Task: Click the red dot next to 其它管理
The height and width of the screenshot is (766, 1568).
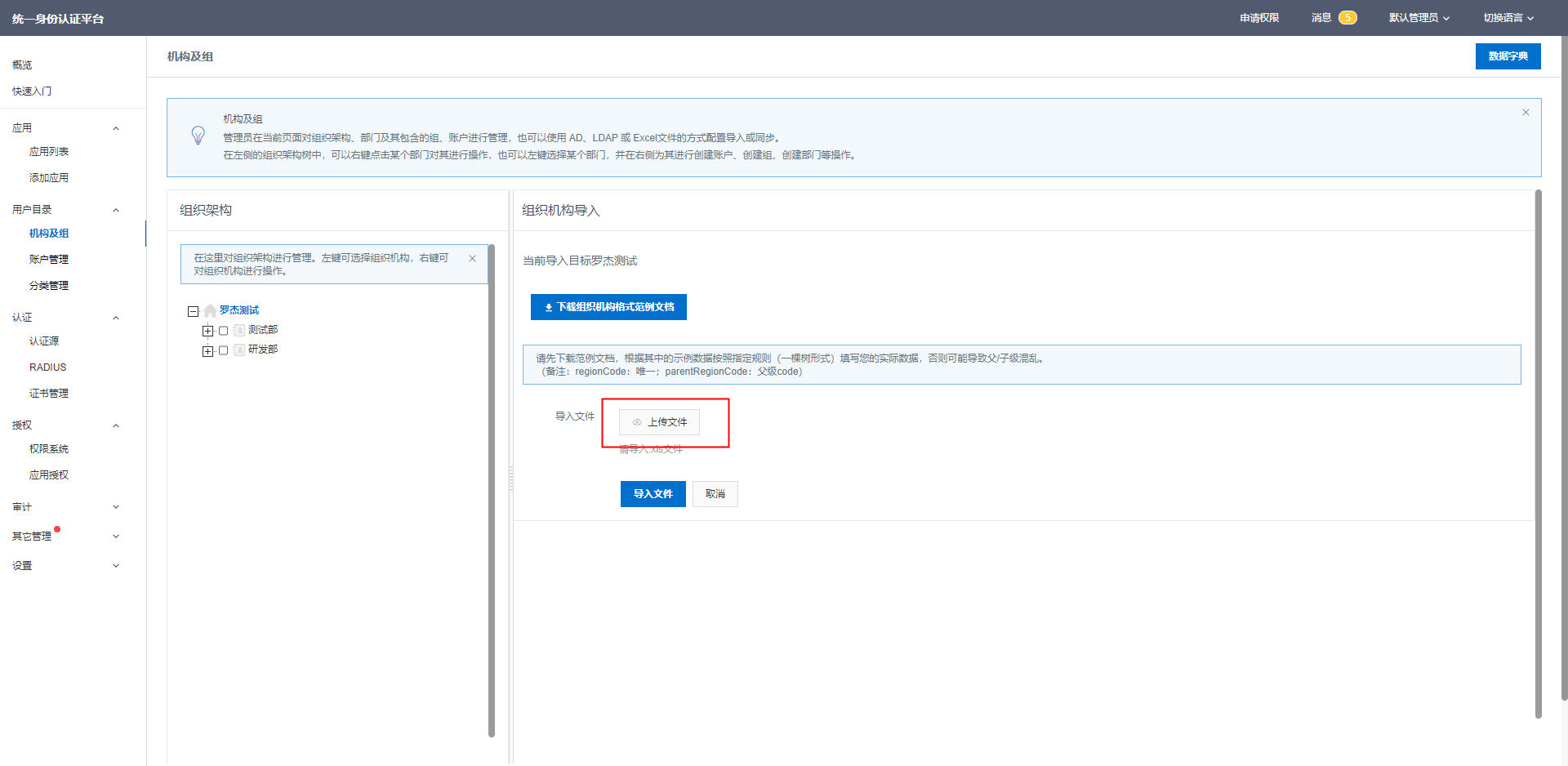Action: tap(57, 529)
